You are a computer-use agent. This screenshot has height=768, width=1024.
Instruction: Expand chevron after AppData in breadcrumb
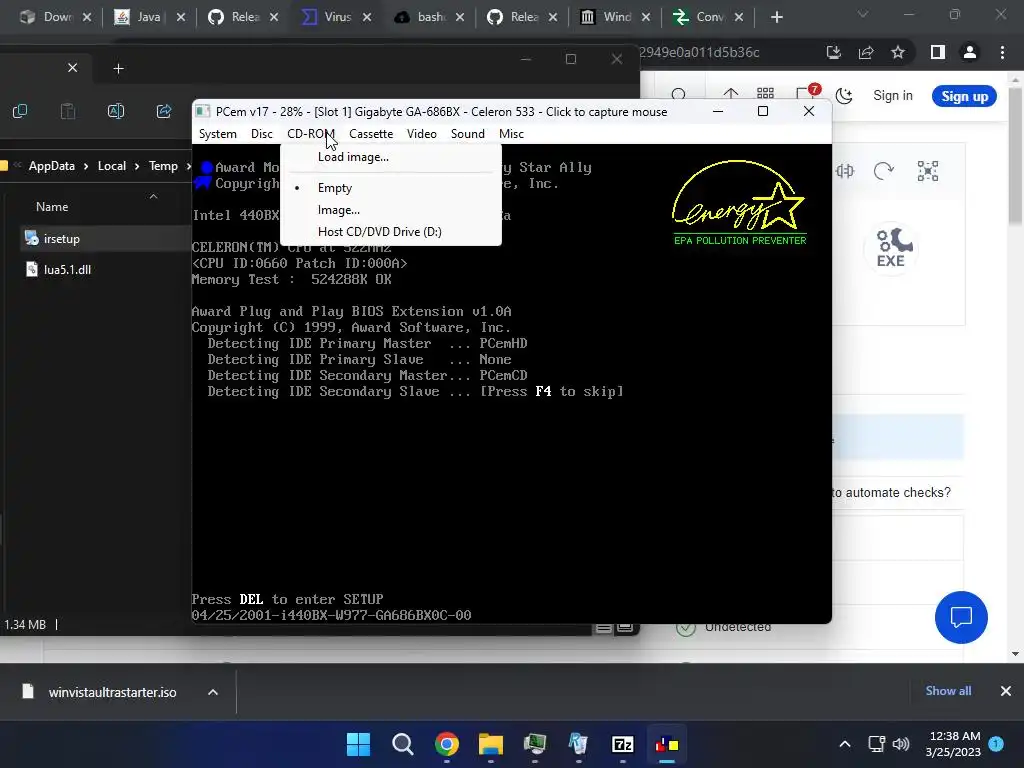(86, 167)
